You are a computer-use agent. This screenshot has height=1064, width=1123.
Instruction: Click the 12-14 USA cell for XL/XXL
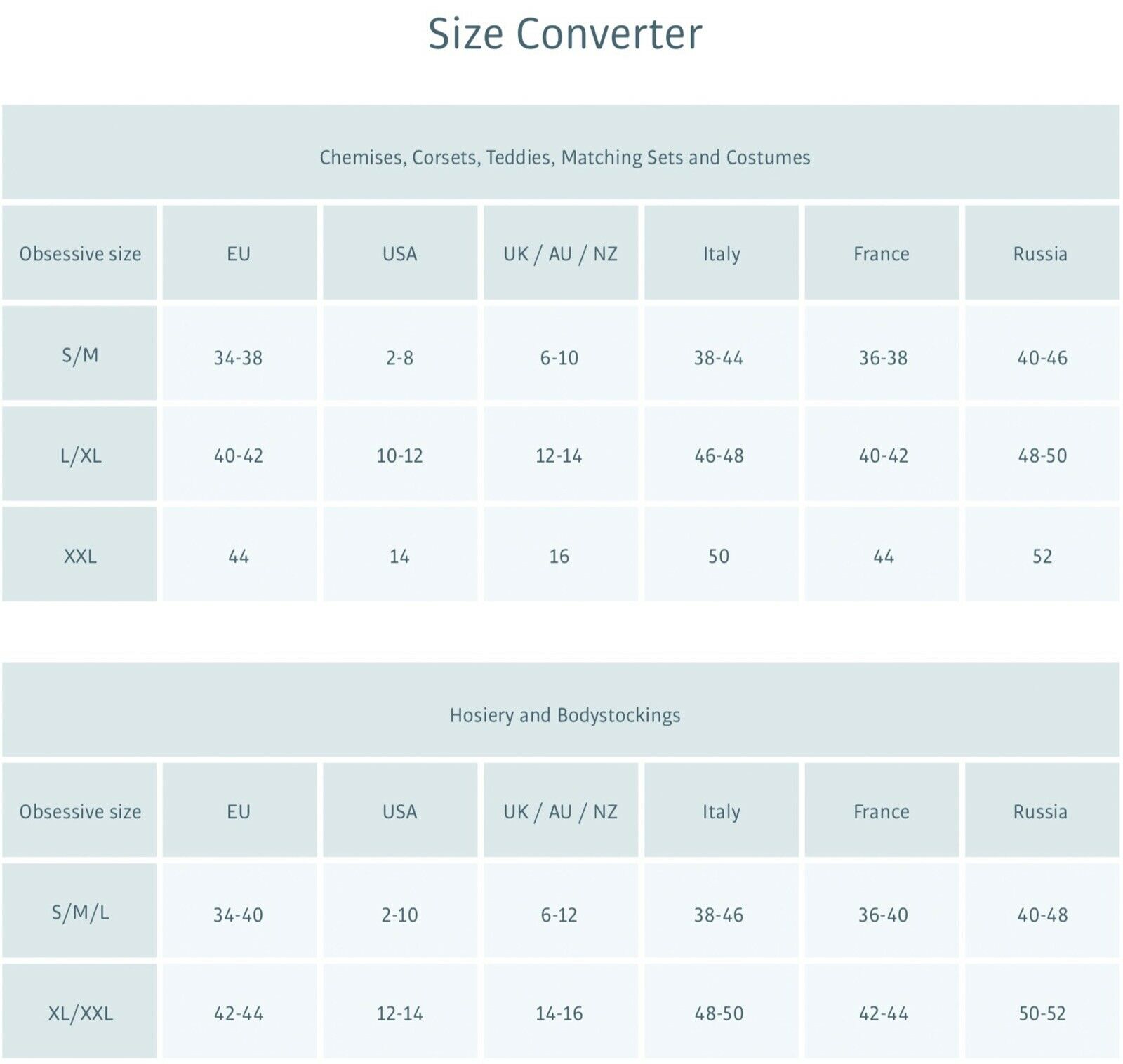(x=400, y=1011)
